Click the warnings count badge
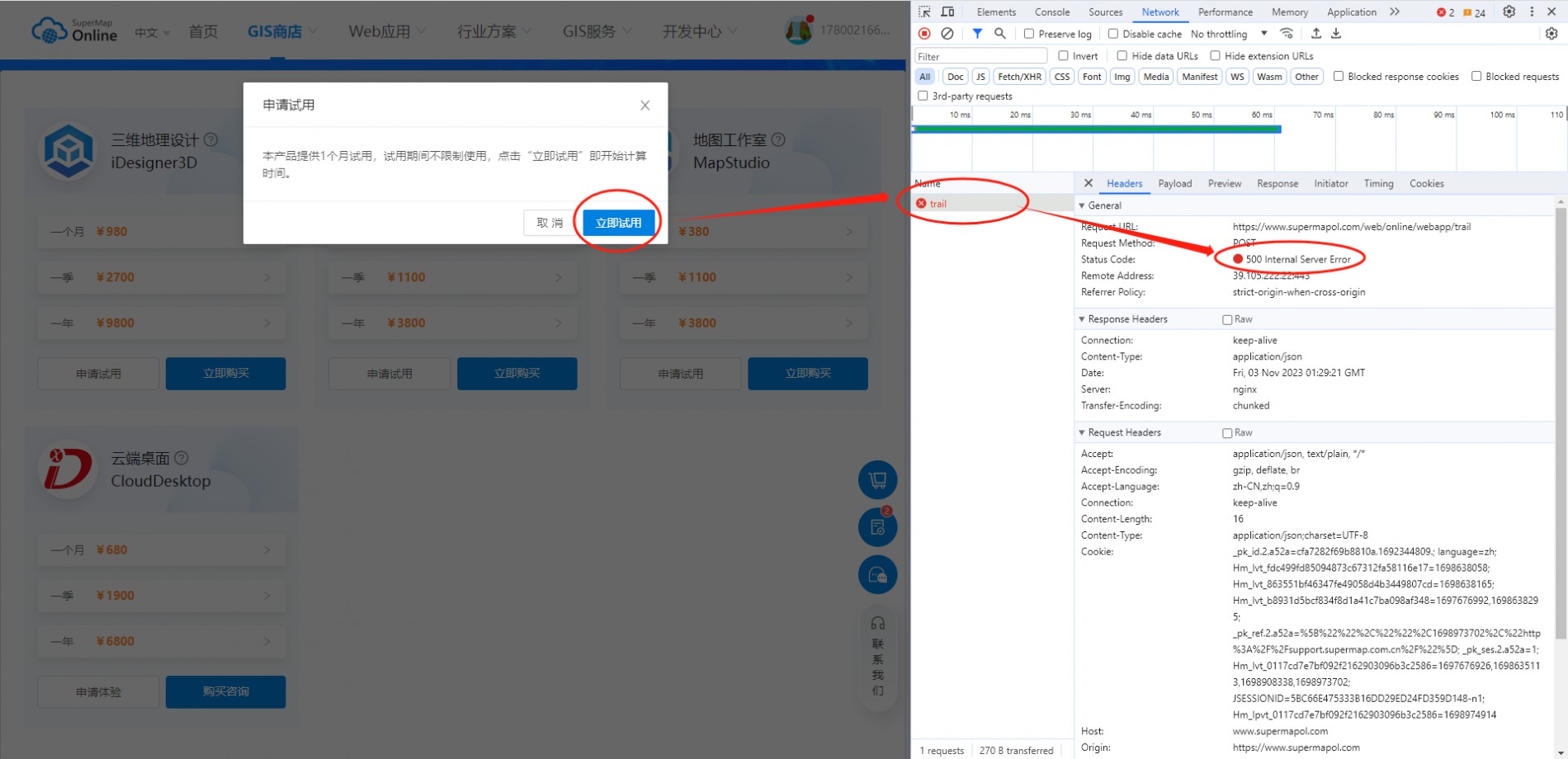The image size is (1568, 759). pos(1475,12)
